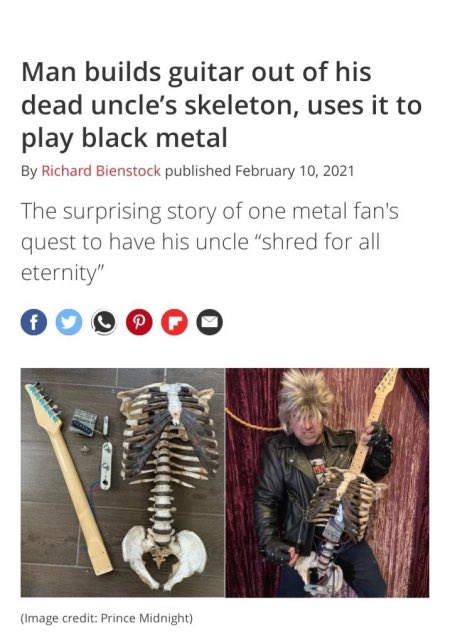Share article via email envelope icon
Viewport: 450px width, 636px height.
pos(209,322)
